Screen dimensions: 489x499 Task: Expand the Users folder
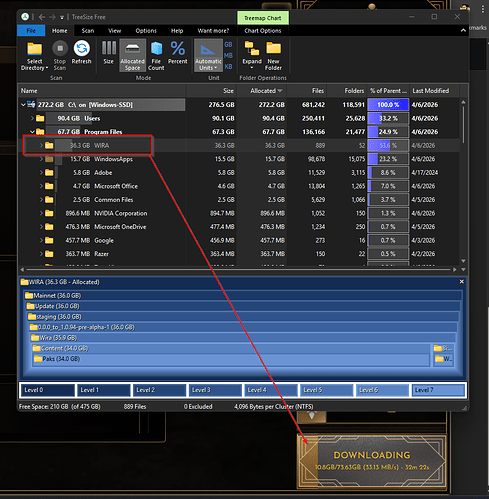pyautogui.click(x=32, y=118)
